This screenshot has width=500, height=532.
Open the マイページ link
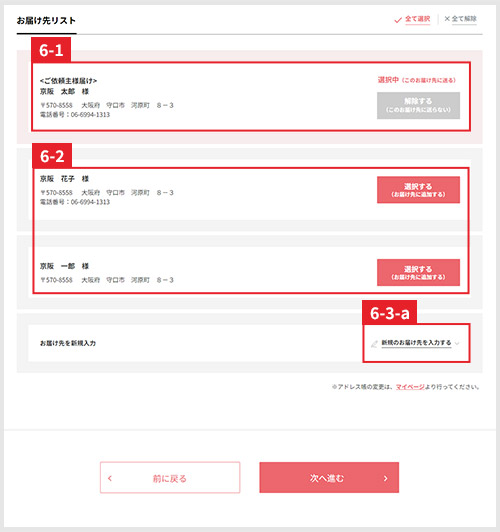coord(410,387)
